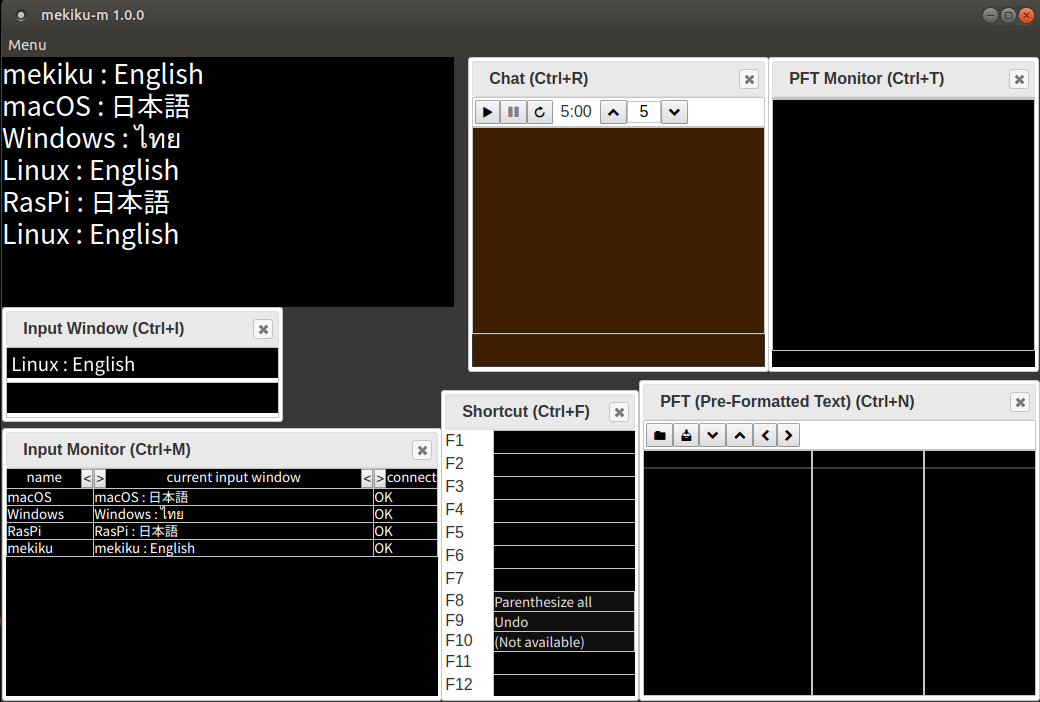Reset the Chat timer with reload icon

pos(540,112)
